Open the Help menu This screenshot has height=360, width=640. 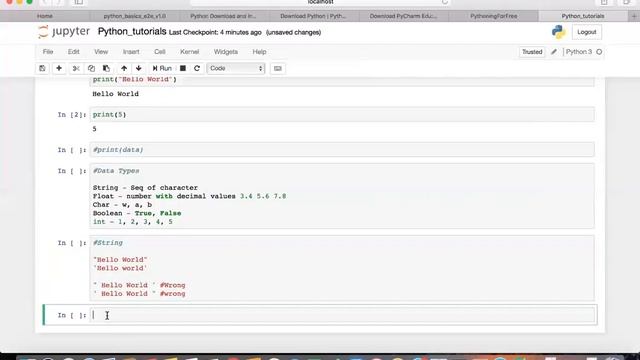coord(259,52)
